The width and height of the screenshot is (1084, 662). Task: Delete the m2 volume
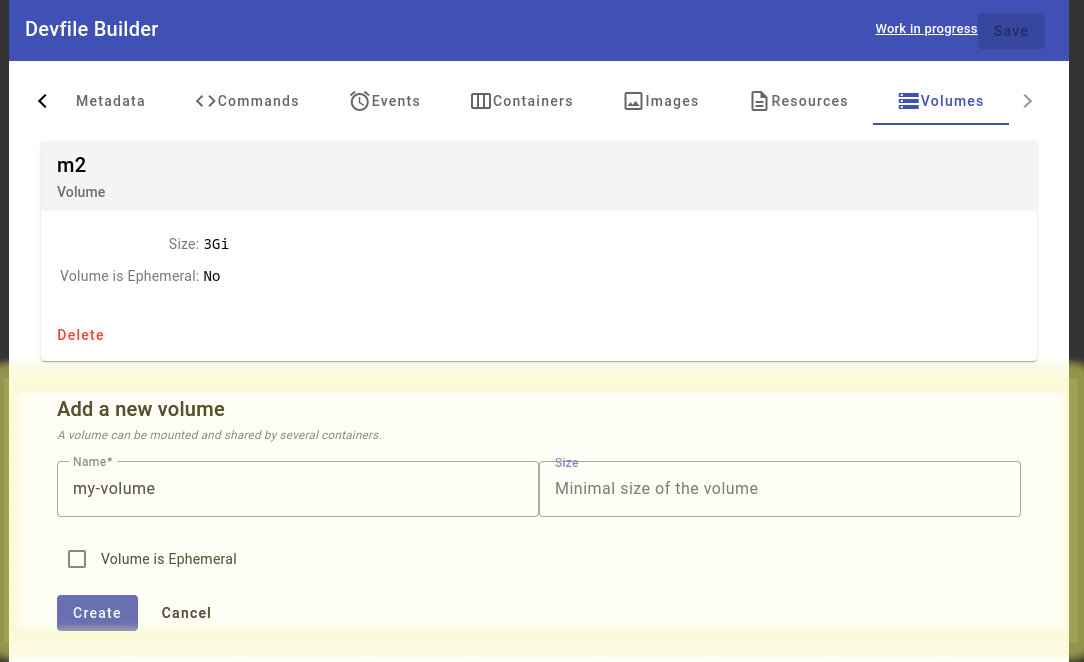click(x=81, y=335)
